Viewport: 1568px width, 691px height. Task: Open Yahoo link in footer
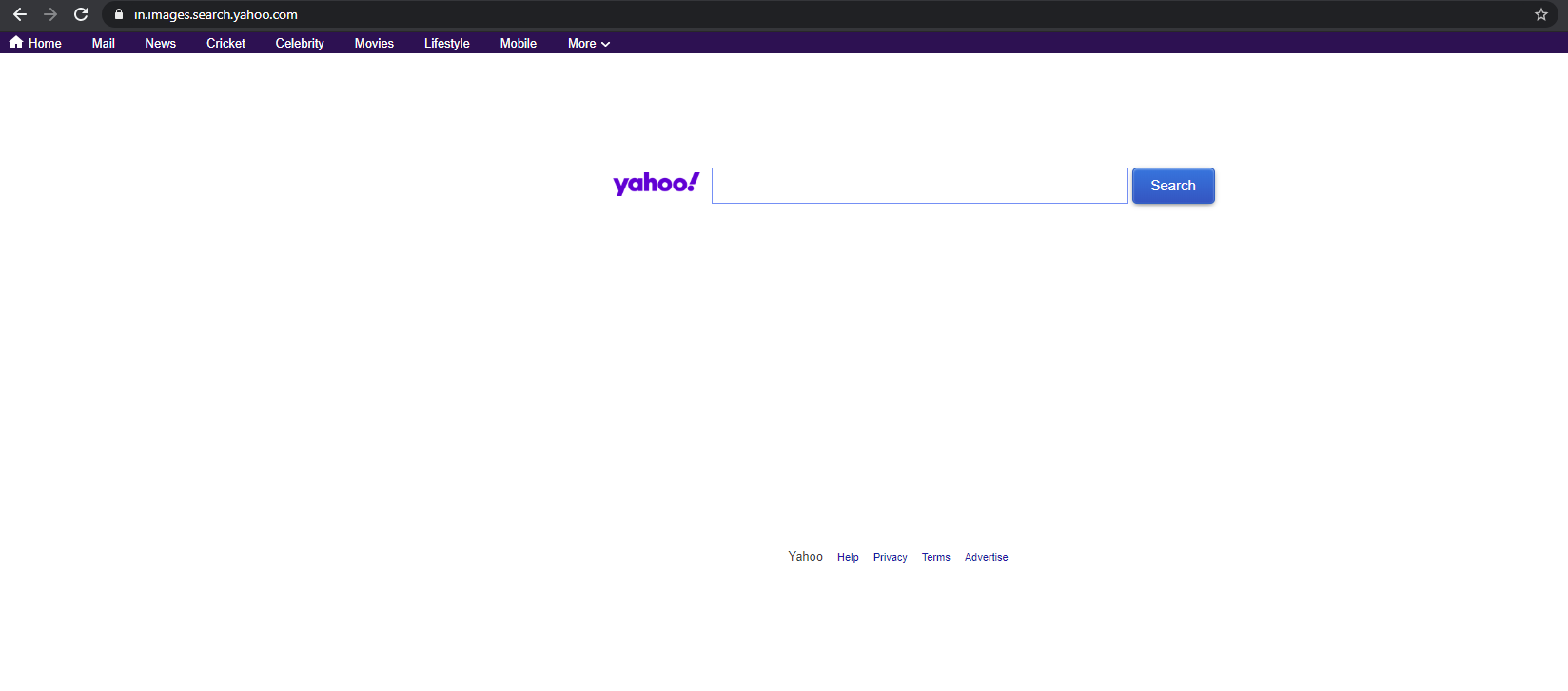tap(805, 556)
